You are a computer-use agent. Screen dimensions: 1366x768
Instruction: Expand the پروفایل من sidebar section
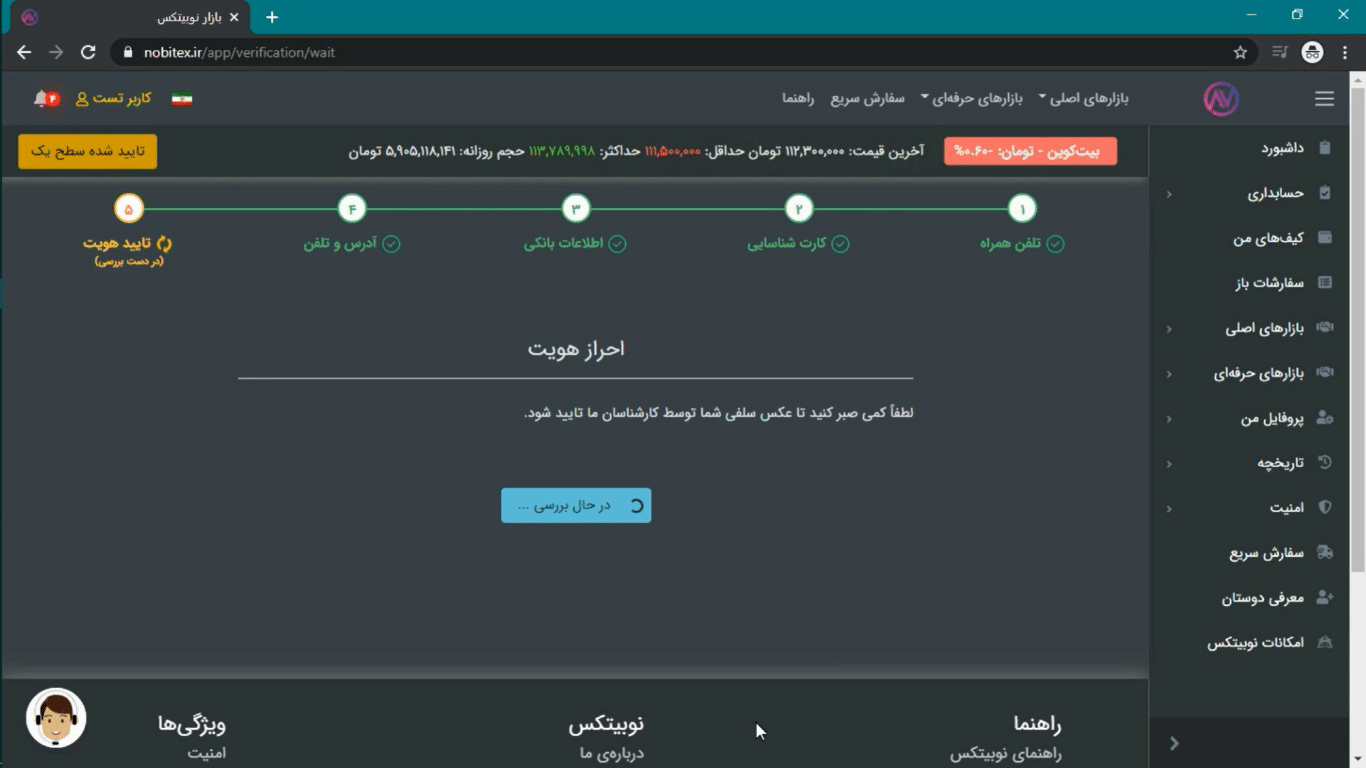1260,418
